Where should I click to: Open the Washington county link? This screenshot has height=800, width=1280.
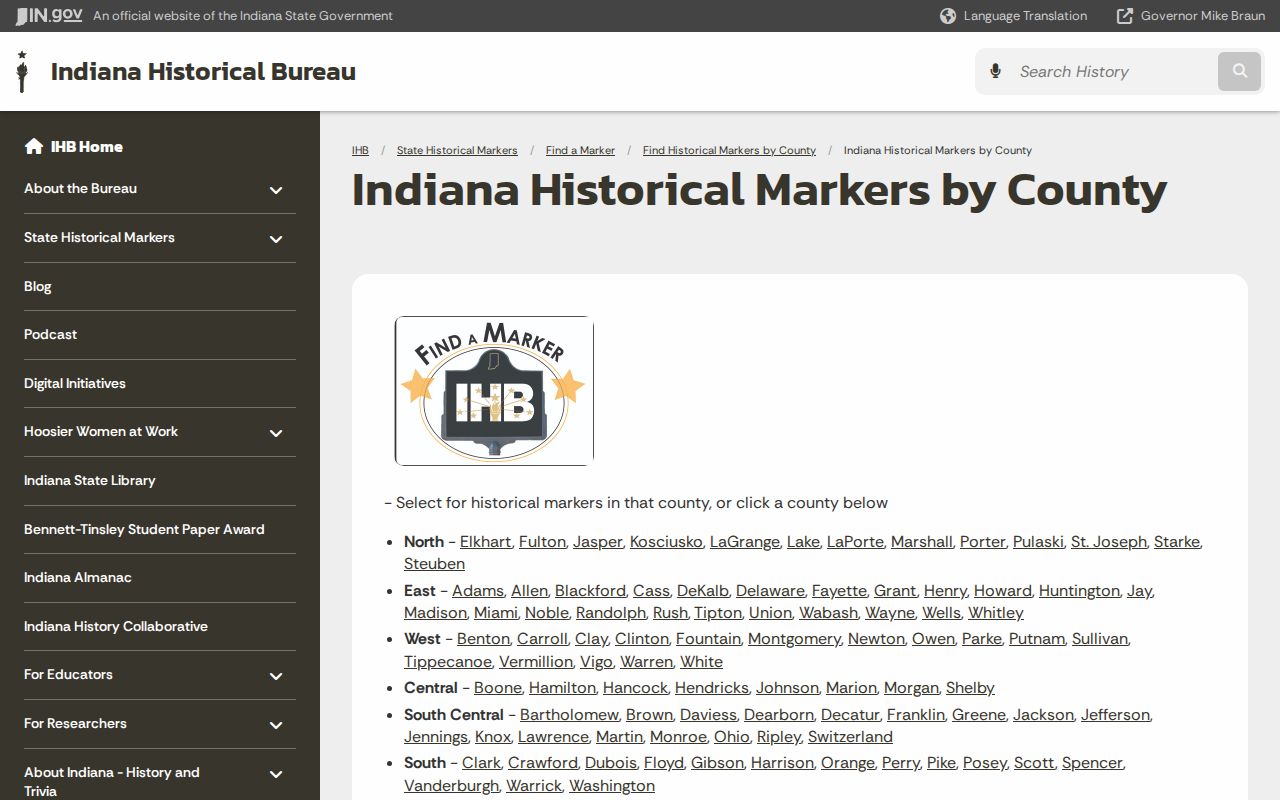(612, 786)
